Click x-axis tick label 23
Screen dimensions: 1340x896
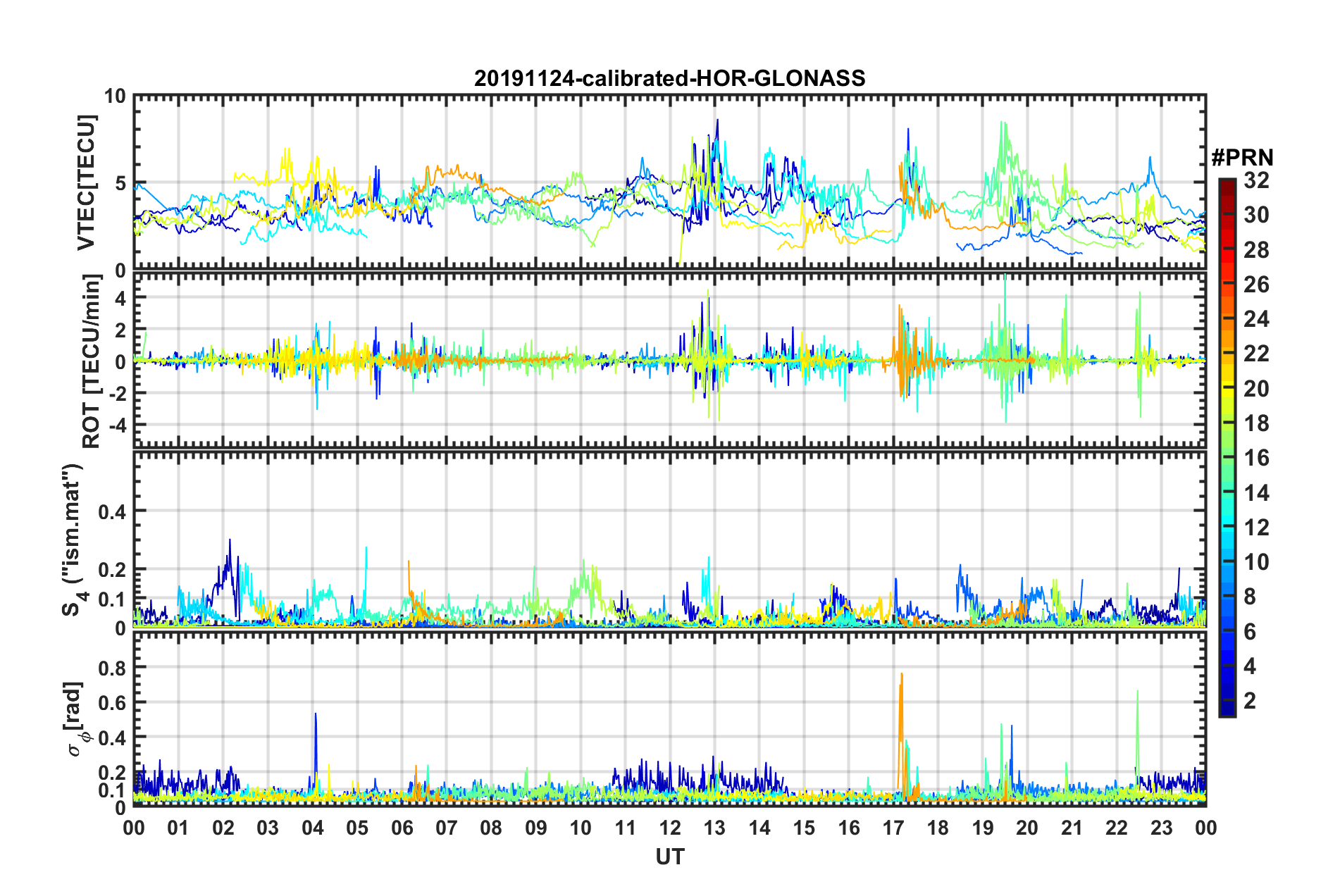[x=1161, y=828]
